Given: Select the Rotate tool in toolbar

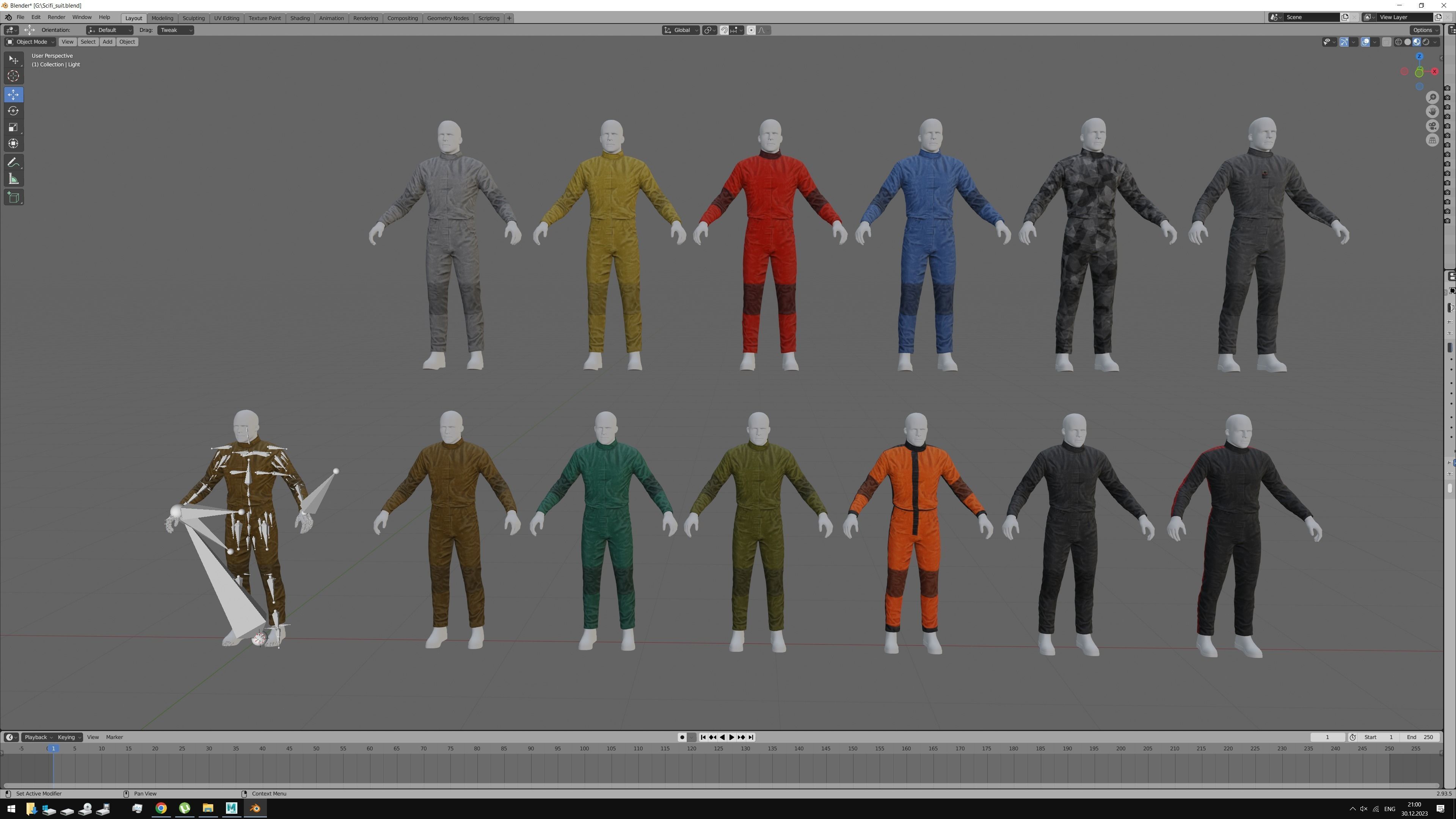Looking at the screenshot, I should click(x=13, y=111).
